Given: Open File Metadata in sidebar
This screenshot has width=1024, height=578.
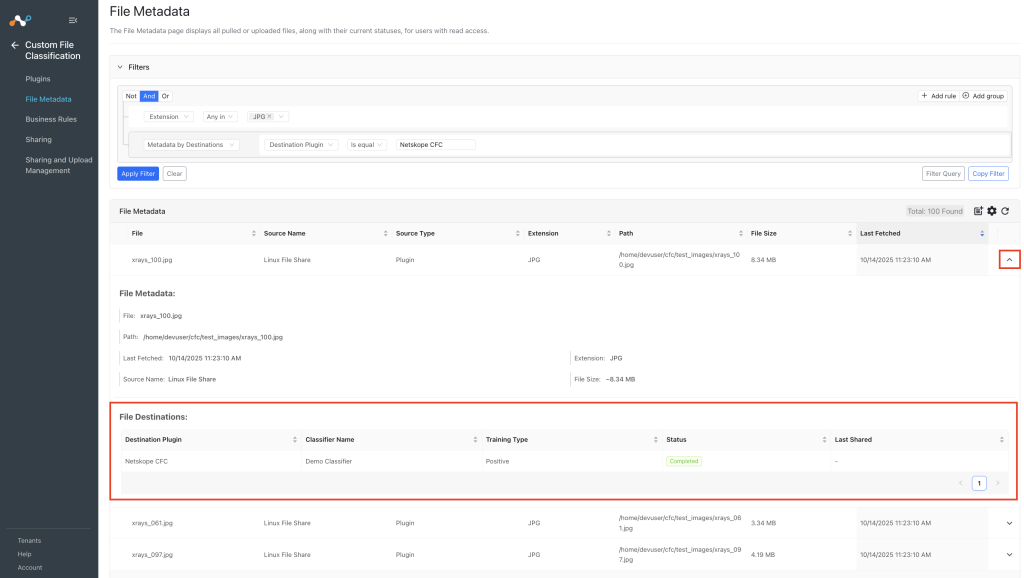Looking at the screenshot, I should tap(48, 99).
